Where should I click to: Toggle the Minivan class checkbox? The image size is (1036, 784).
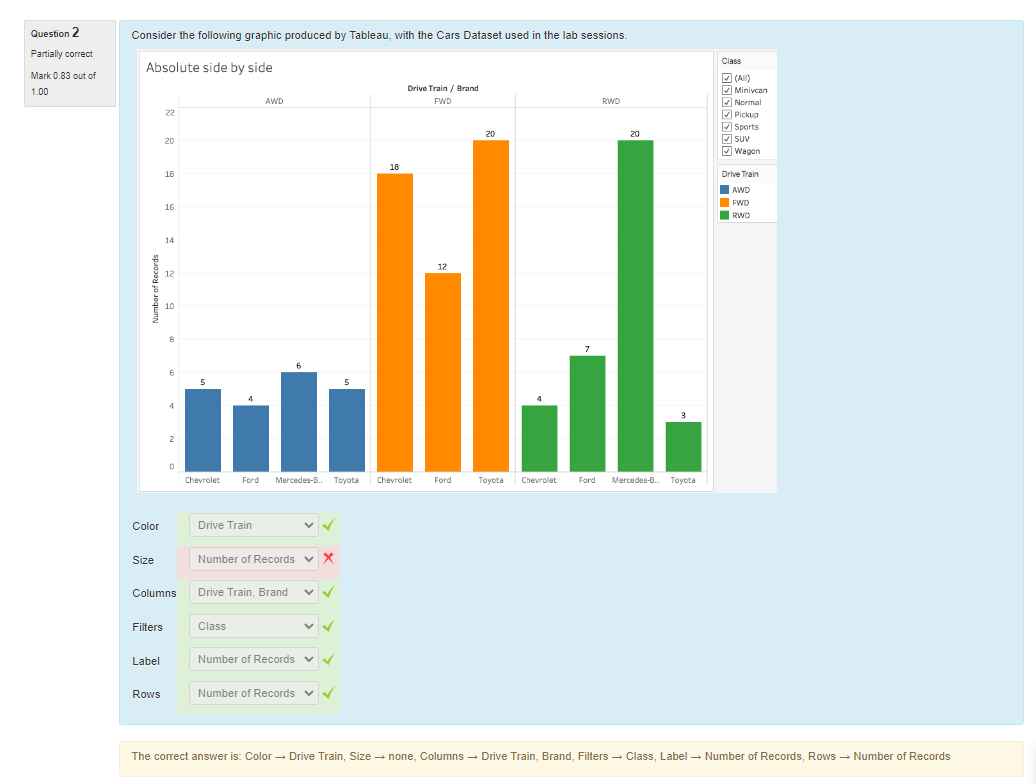[x=727, y=90]
